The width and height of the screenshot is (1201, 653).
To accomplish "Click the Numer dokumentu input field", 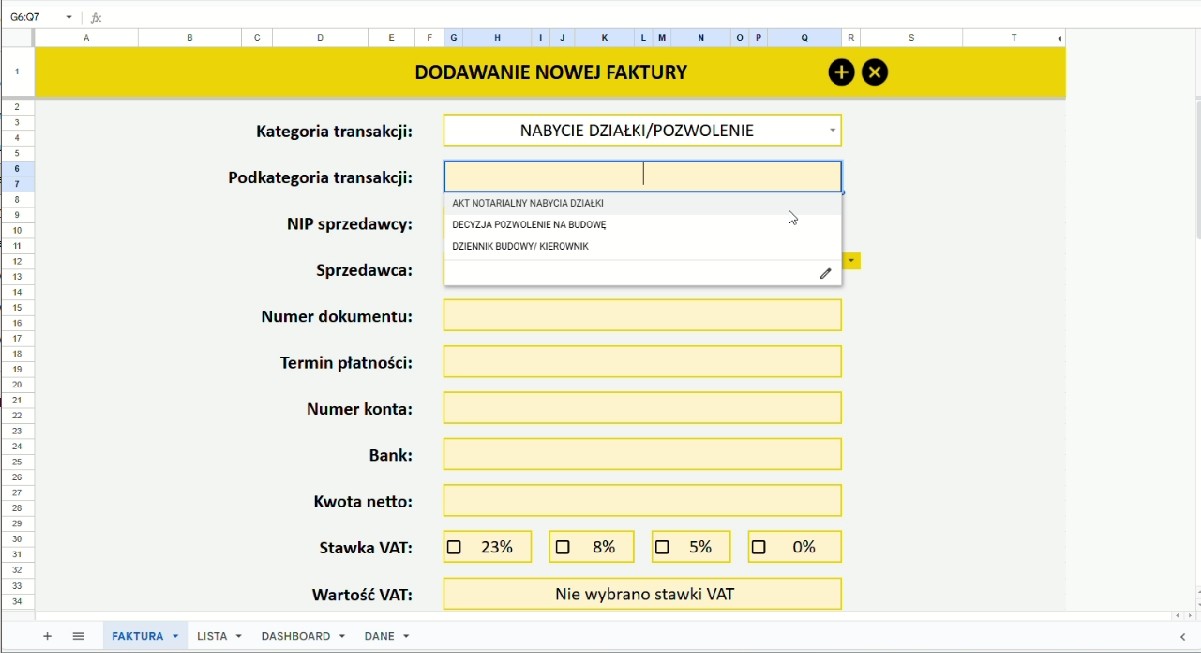I will click(x=643, y=315).
